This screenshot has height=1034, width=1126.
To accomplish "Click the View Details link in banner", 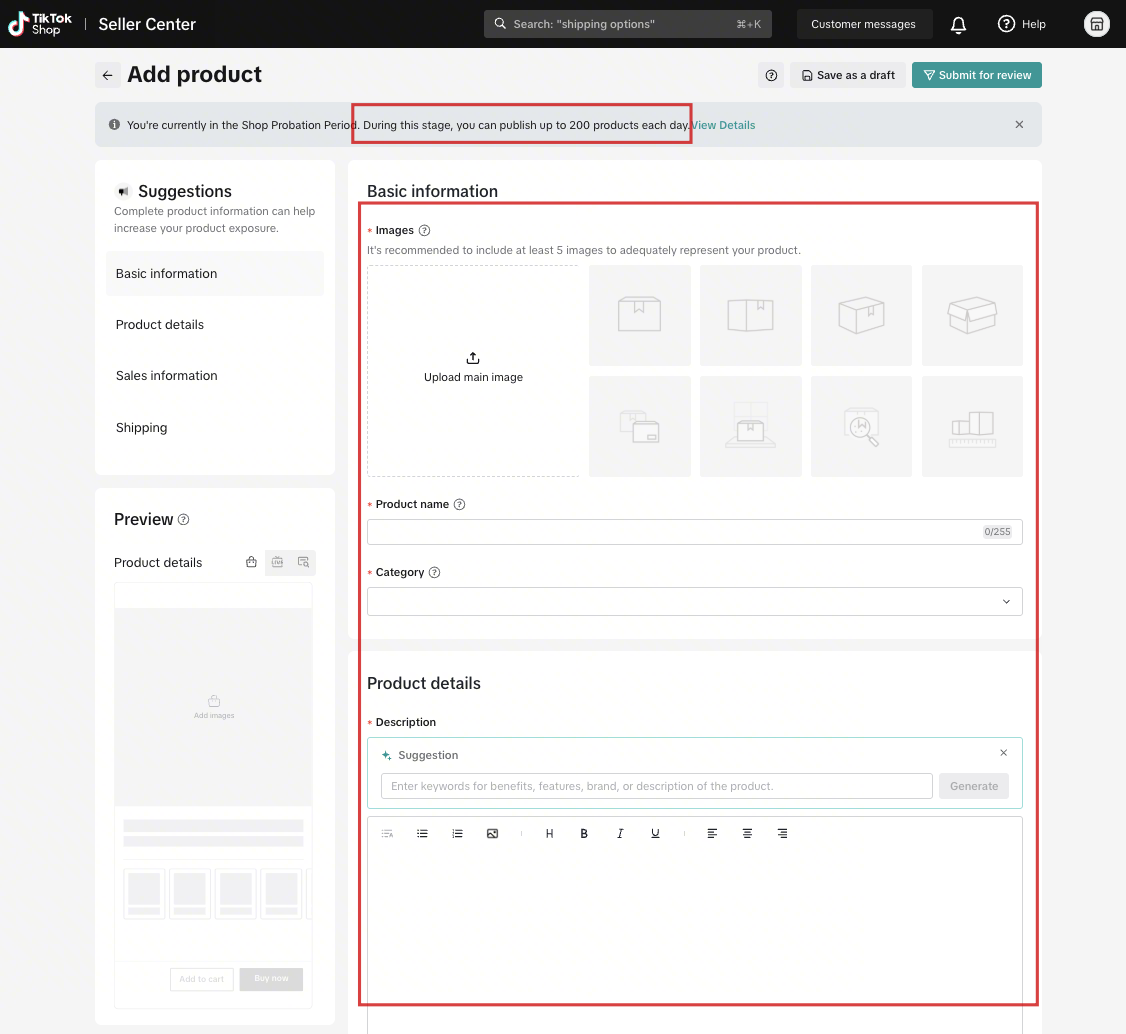I will coord(723,125).
